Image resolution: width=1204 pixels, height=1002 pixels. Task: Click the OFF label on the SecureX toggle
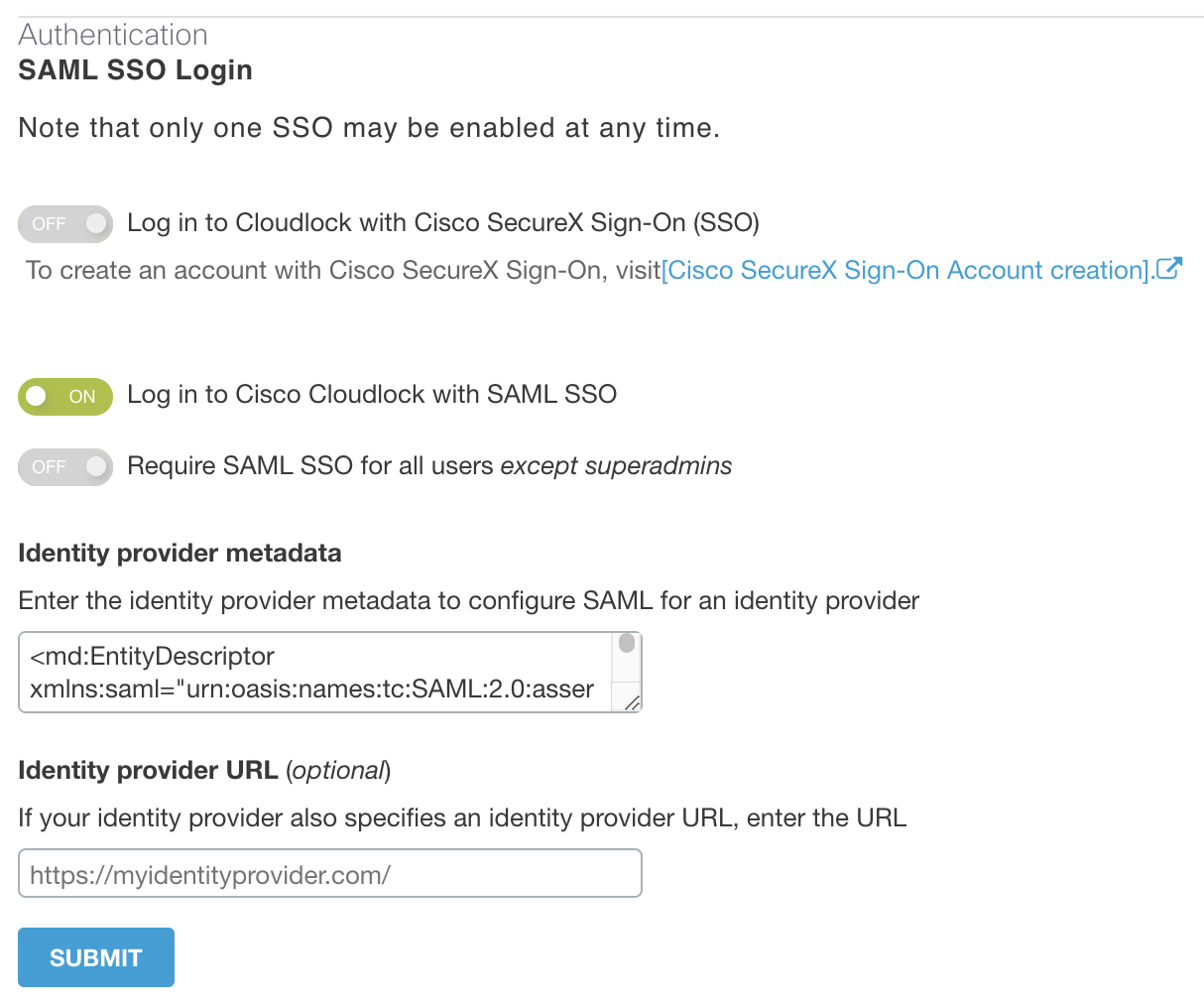(49, 223)
